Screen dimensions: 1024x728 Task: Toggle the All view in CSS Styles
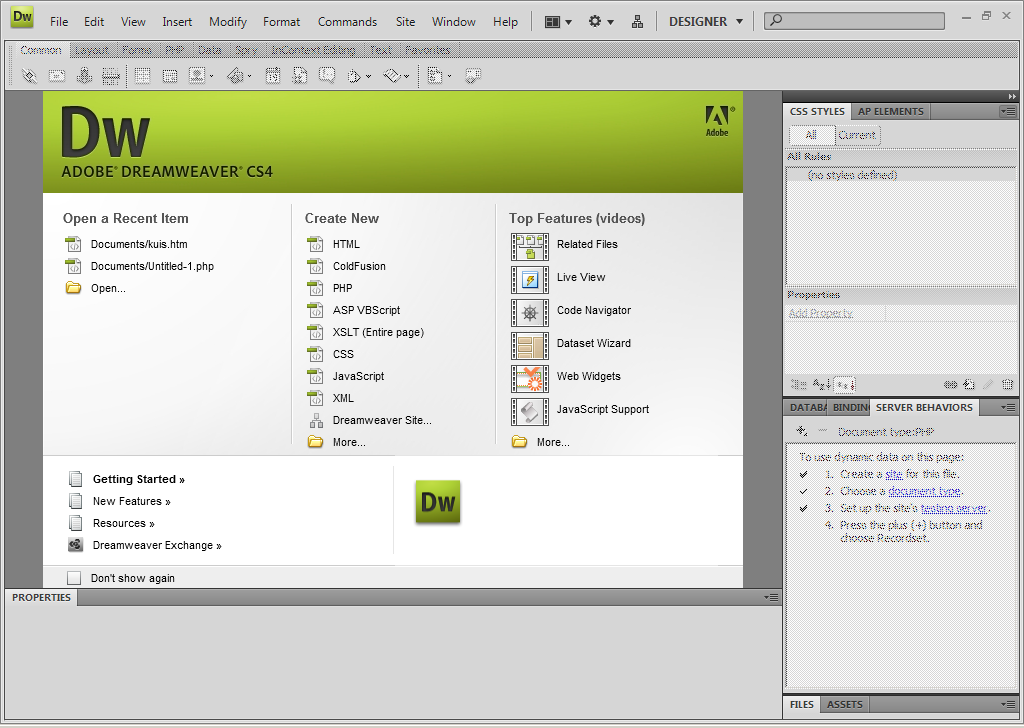811,135
